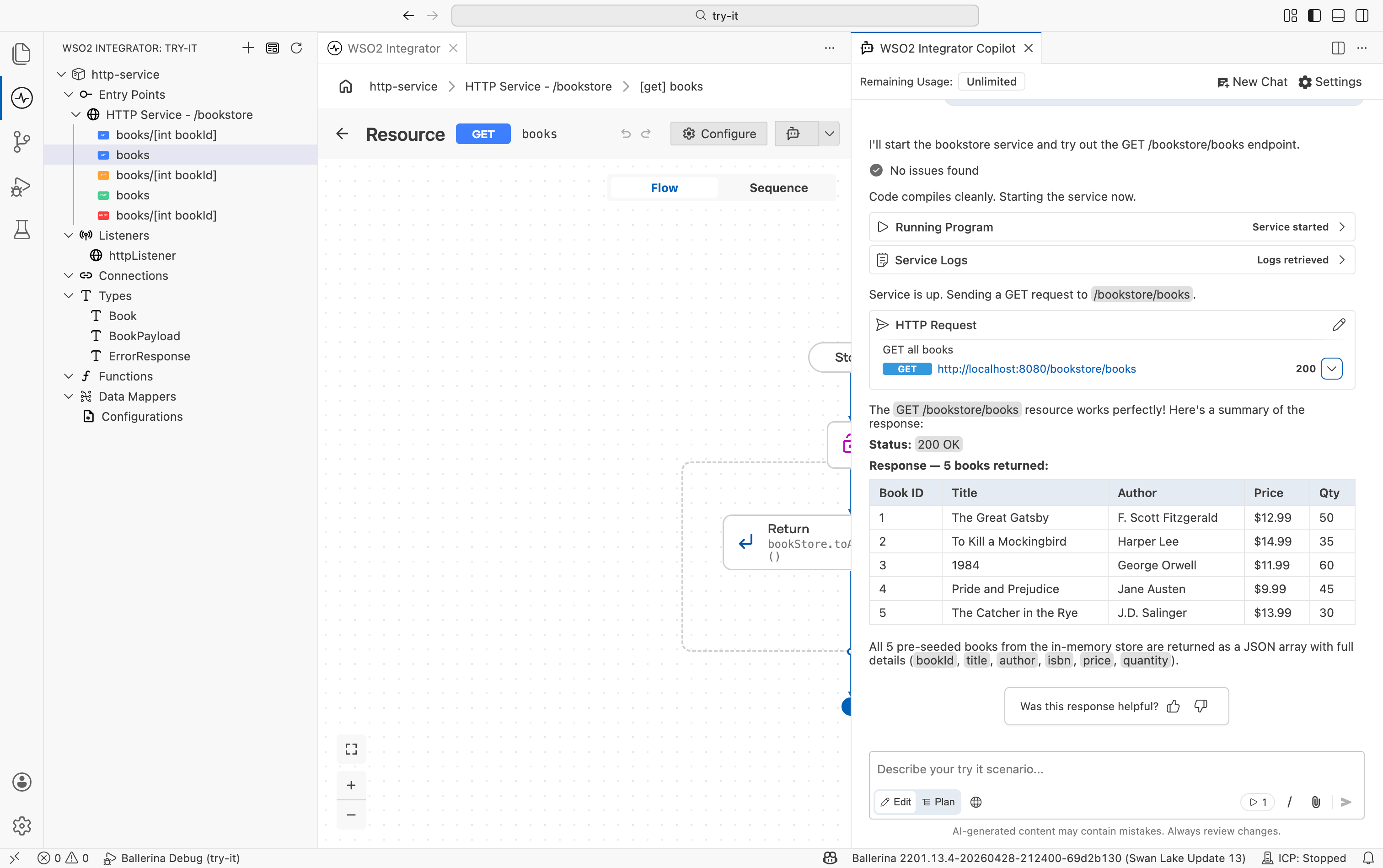This screenshot has width=1383, height=868.
Task: Open the WSO2 Integrator activity bar icon
Action: [x=22, y=97]
